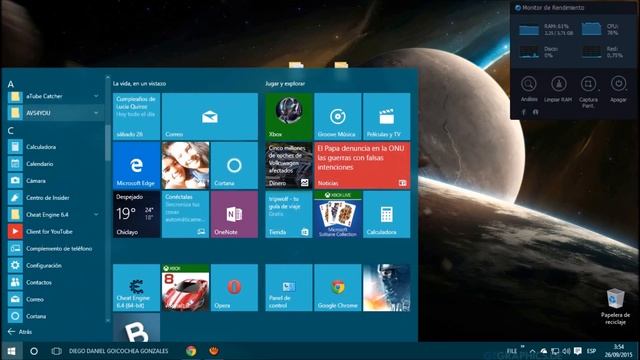Click the OneDrive cloud tray icon
This screenshot has height=360, width=640.
[544, 351]
